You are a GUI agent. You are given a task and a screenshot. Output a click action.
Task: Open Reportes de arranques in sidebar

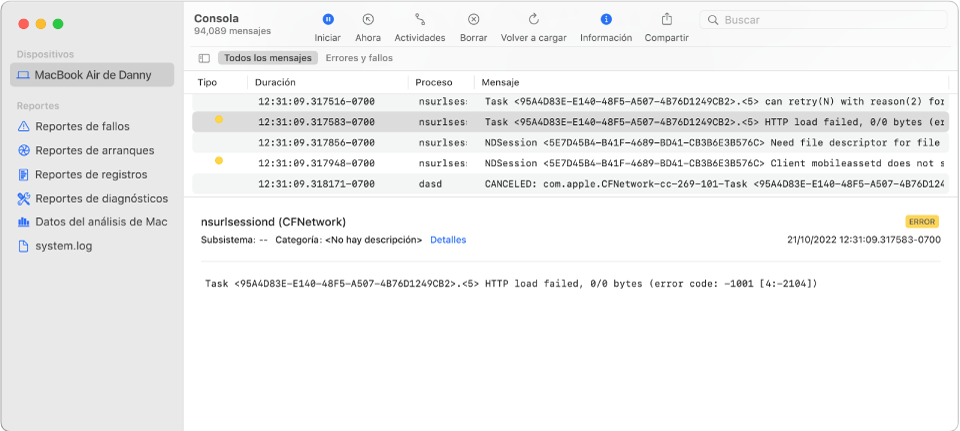[x=86, y=151]
